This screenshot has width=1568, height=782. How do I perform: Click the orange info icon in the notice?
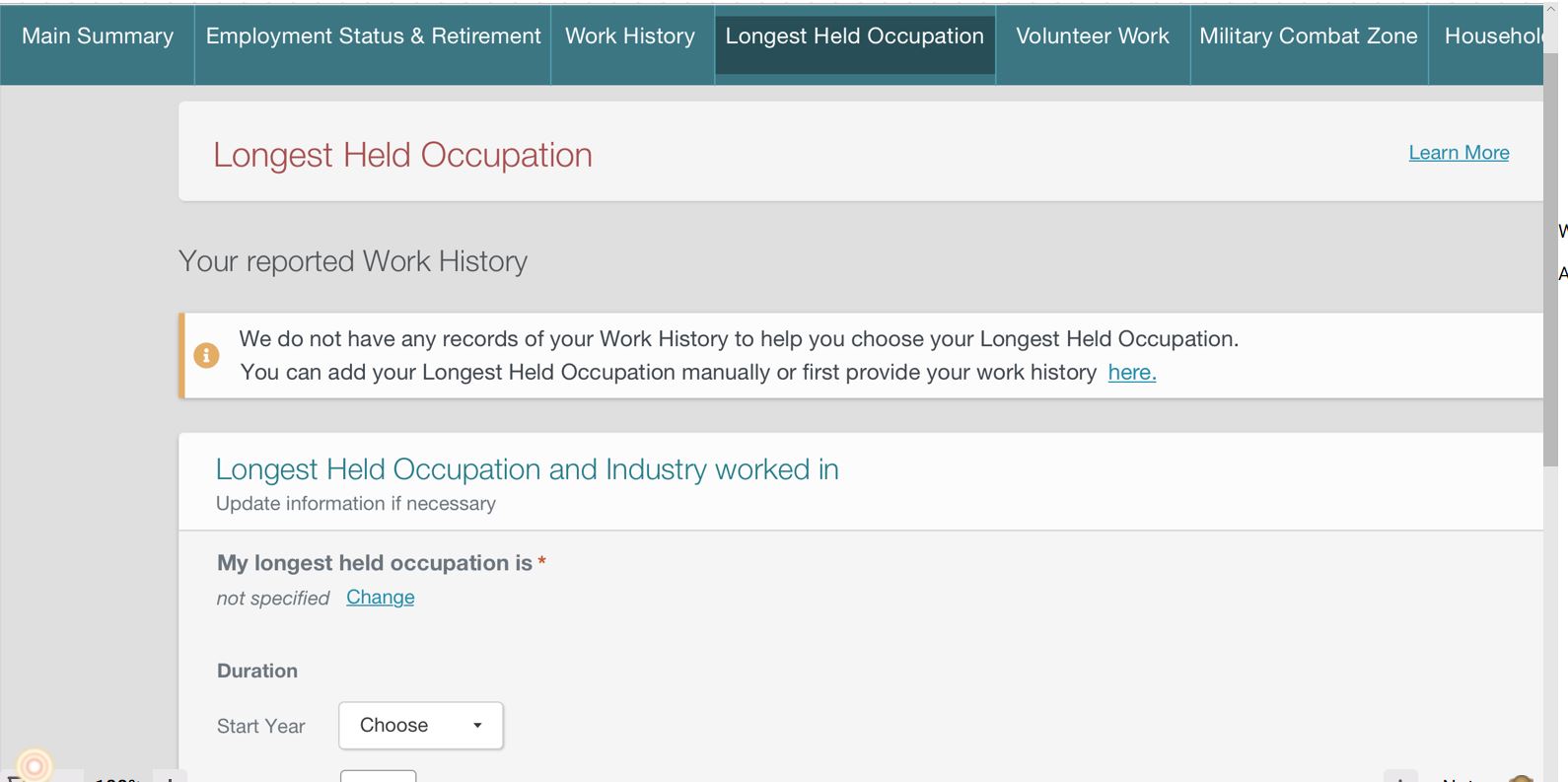click(x=206, y=355)
